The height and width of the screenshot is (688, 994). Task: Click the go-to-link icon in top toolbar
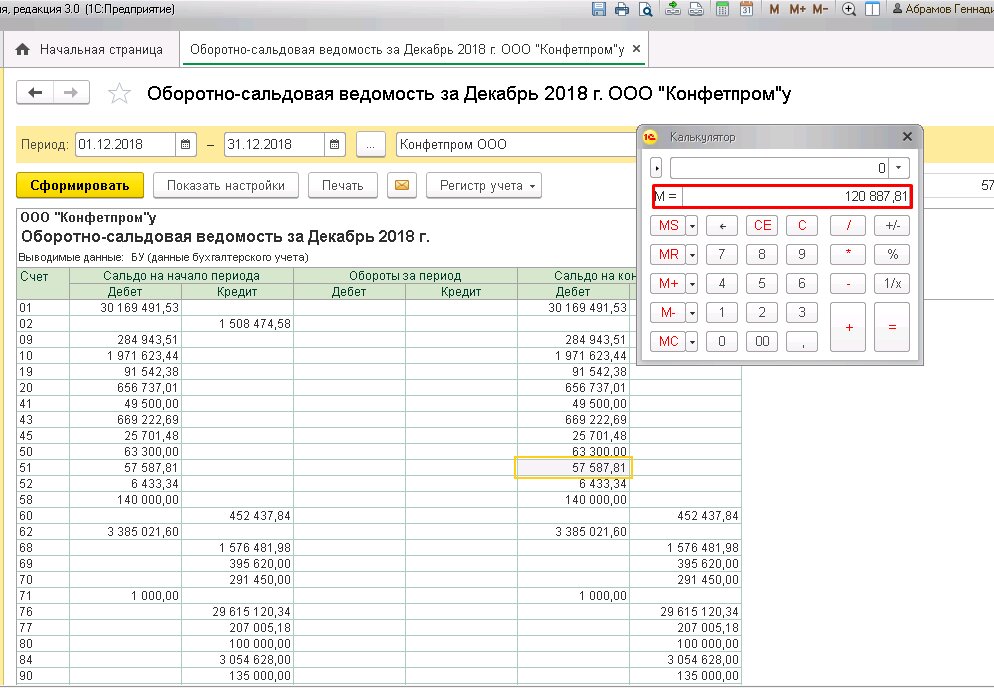(696, 9)
